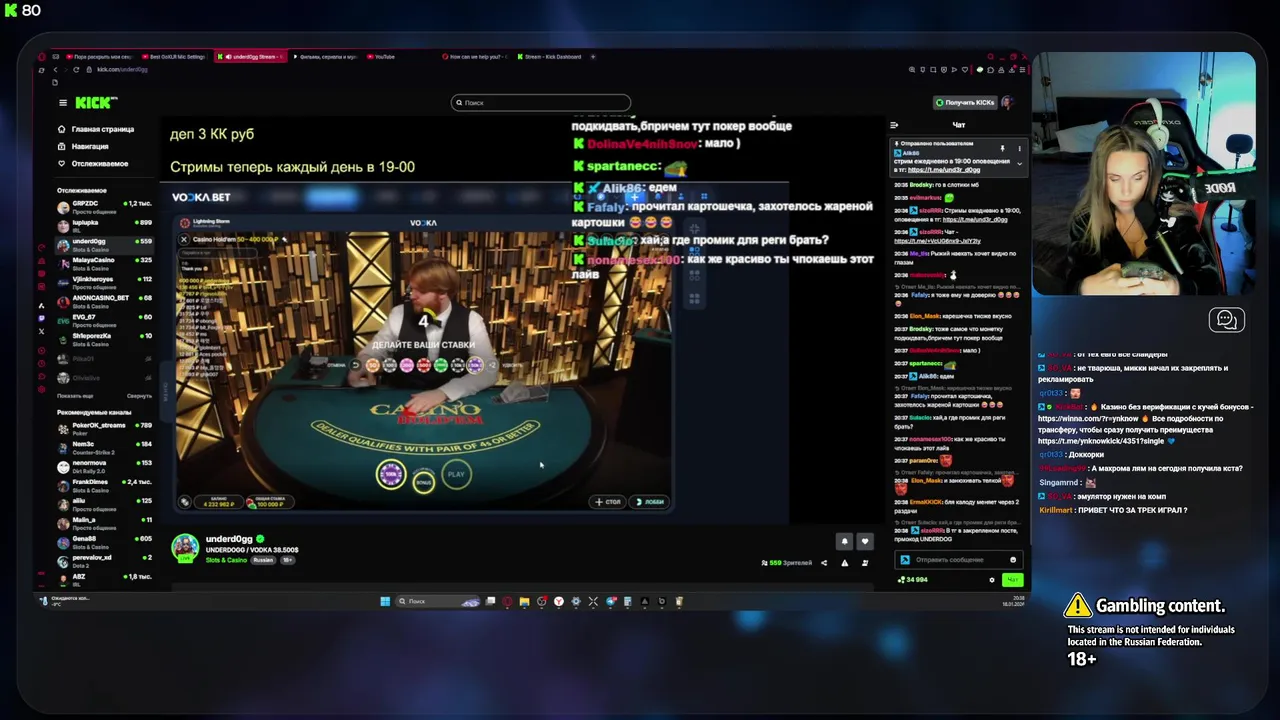Open the Kick hamburger sidebar menu
Viewport: 1280px width, 720px height.
[x=63, y=103]
